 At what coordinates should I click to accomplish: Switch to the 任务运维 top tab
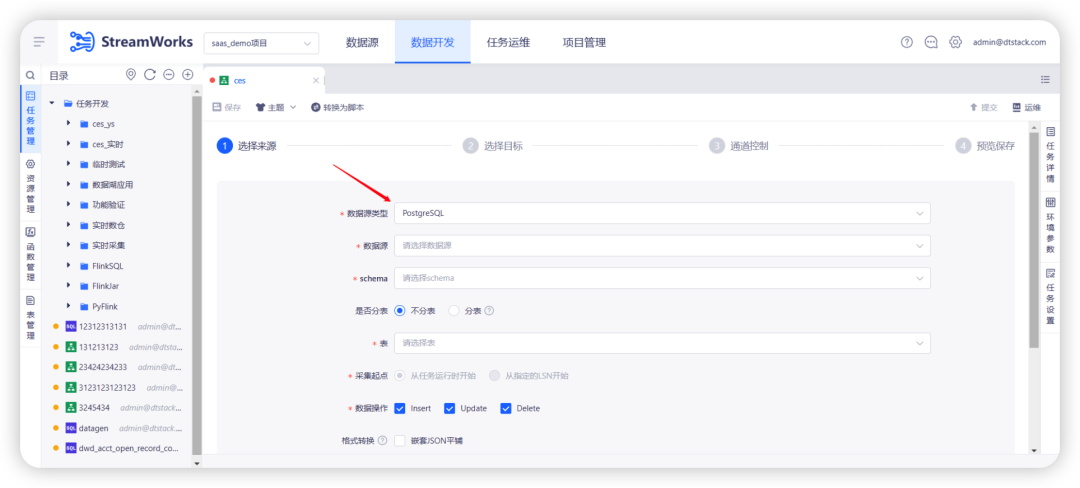click(508, 42)
